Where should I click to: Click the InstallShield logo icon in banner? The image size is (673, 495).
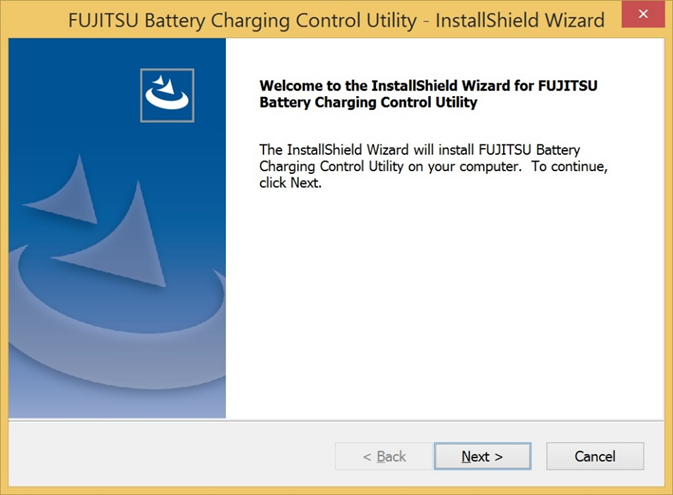pyautogui.click(x=167, y=95)
